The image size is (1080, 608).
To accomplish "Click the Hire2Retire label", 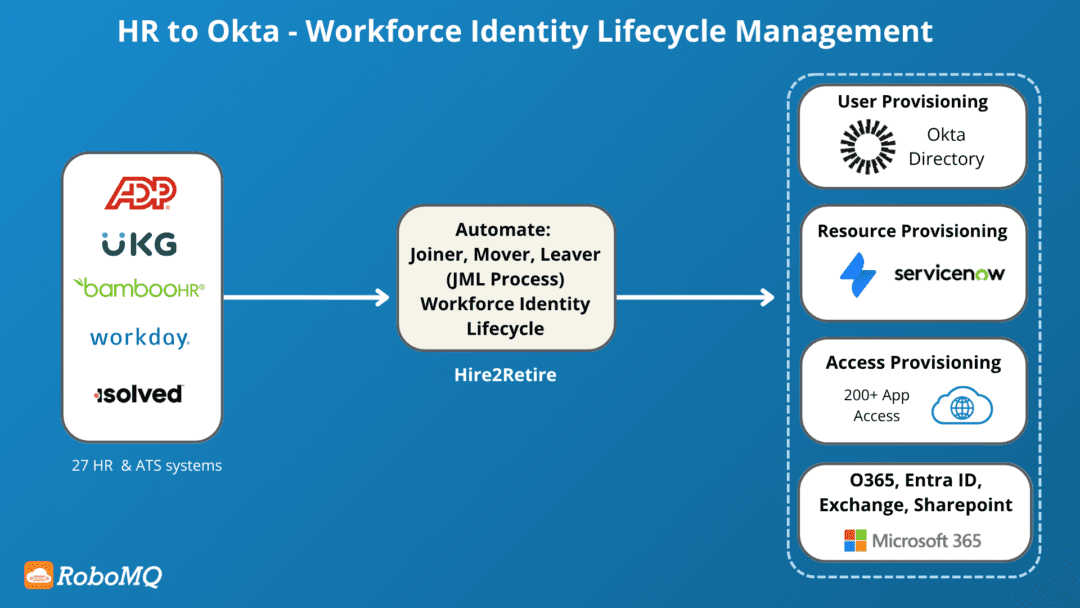I will pyautogui.click(x=505, y=375).
